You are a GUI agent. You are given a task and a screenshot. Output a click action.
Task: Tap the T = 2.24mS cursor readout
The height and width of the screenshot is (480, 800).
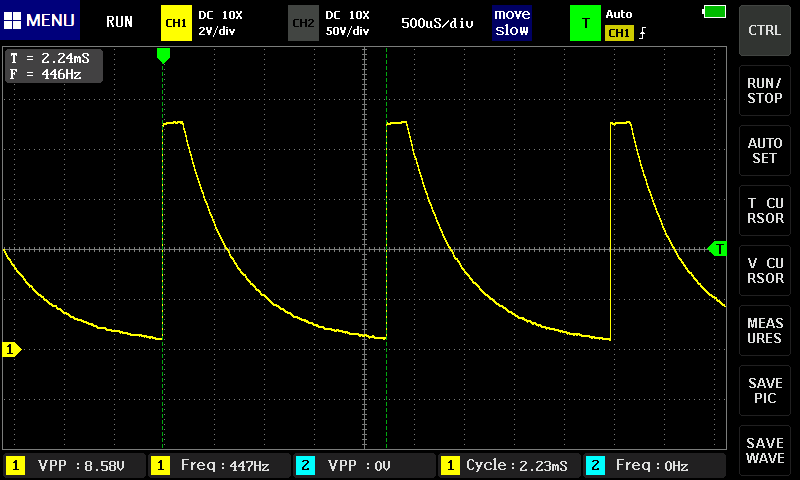point(50,58)
